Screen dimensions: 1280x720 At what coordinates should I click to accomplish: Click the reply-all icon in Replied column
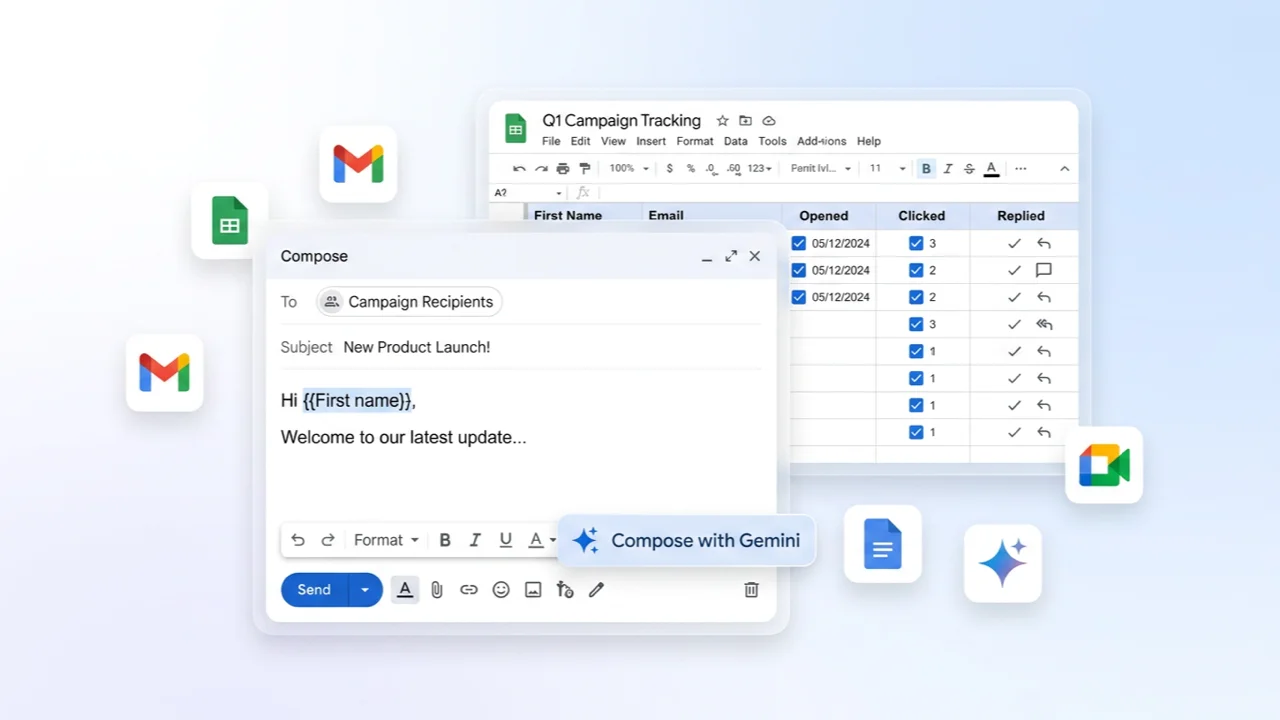(x=1044, y=324)
